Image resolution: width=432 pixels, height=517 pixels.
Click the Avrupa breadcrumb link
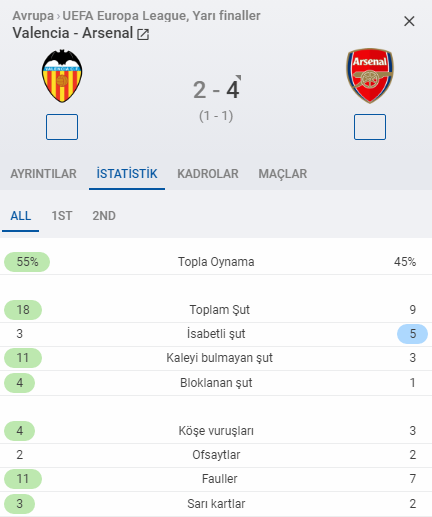[x=33, y=15]
